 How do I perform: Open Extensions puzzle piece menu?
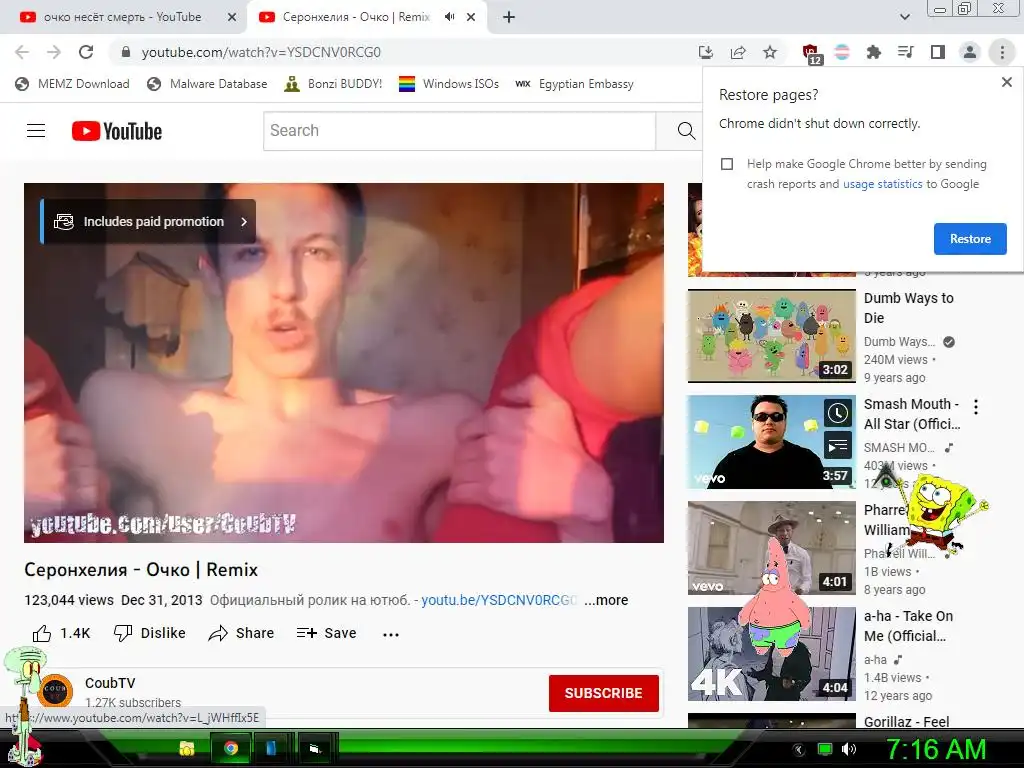coord(873,52)
